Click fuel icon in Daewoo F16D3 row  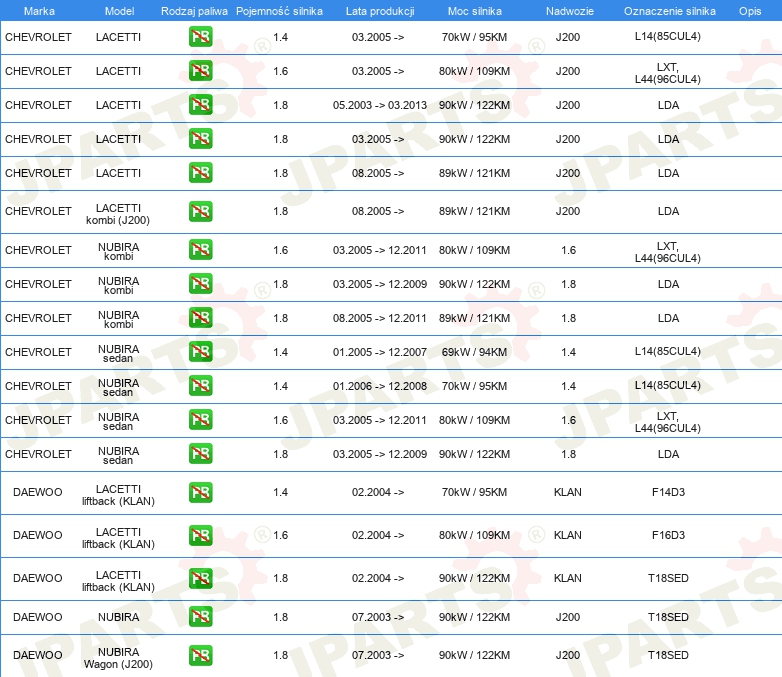click(x=200, y=535)
